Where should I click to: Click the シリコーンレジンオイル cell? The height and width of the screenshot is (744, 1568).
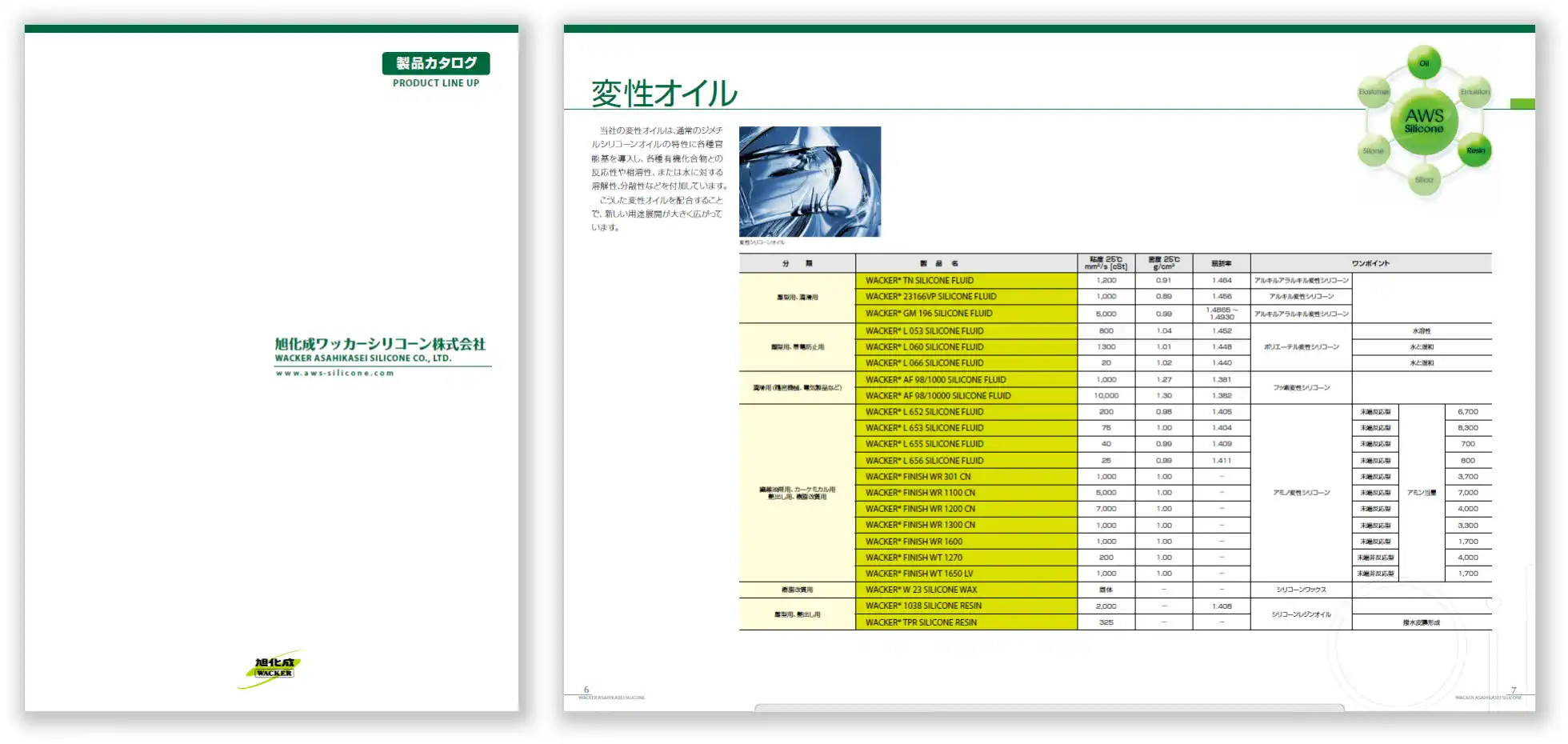pyautogui.click(x=1302, y=614)
